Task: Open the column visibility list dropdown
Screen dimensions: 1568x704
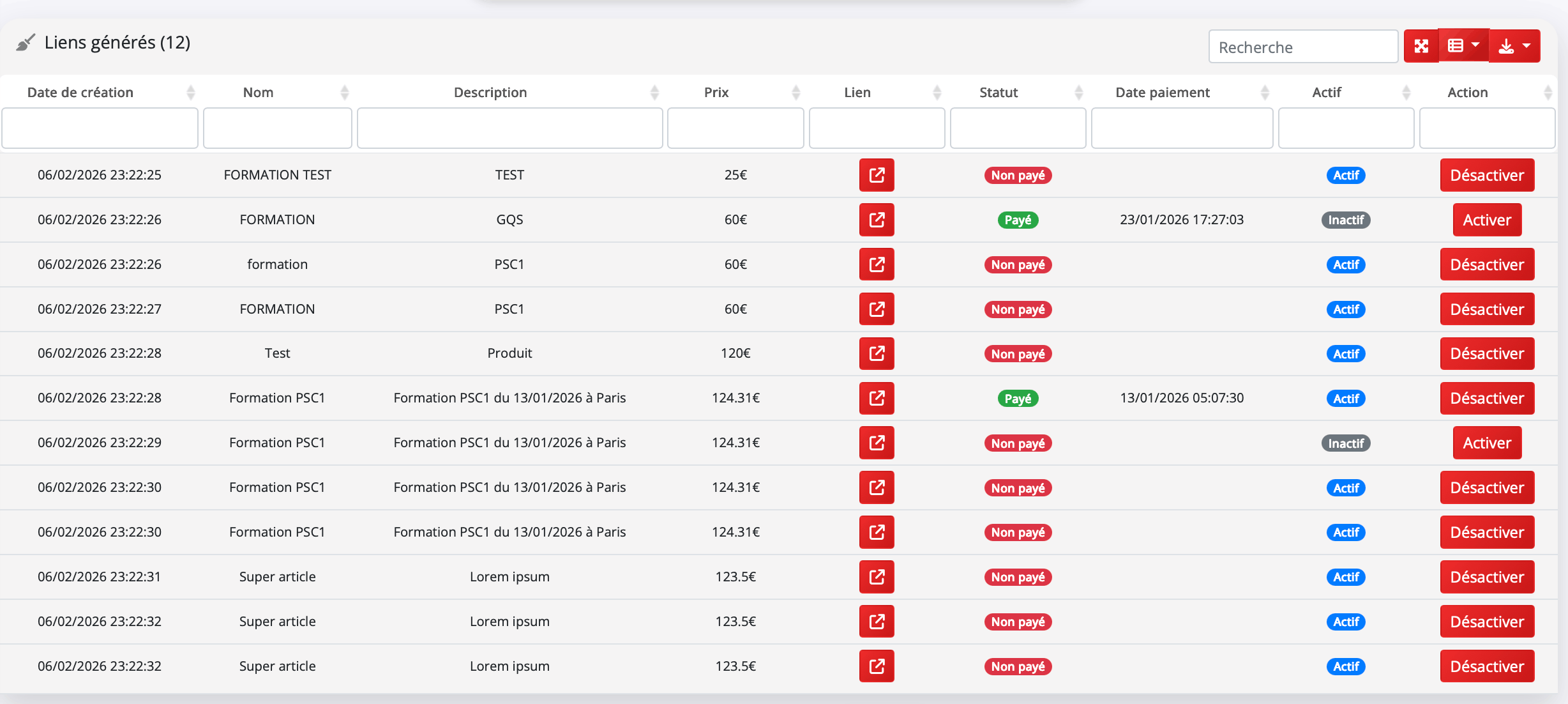Action: [x=1463, y=46]
